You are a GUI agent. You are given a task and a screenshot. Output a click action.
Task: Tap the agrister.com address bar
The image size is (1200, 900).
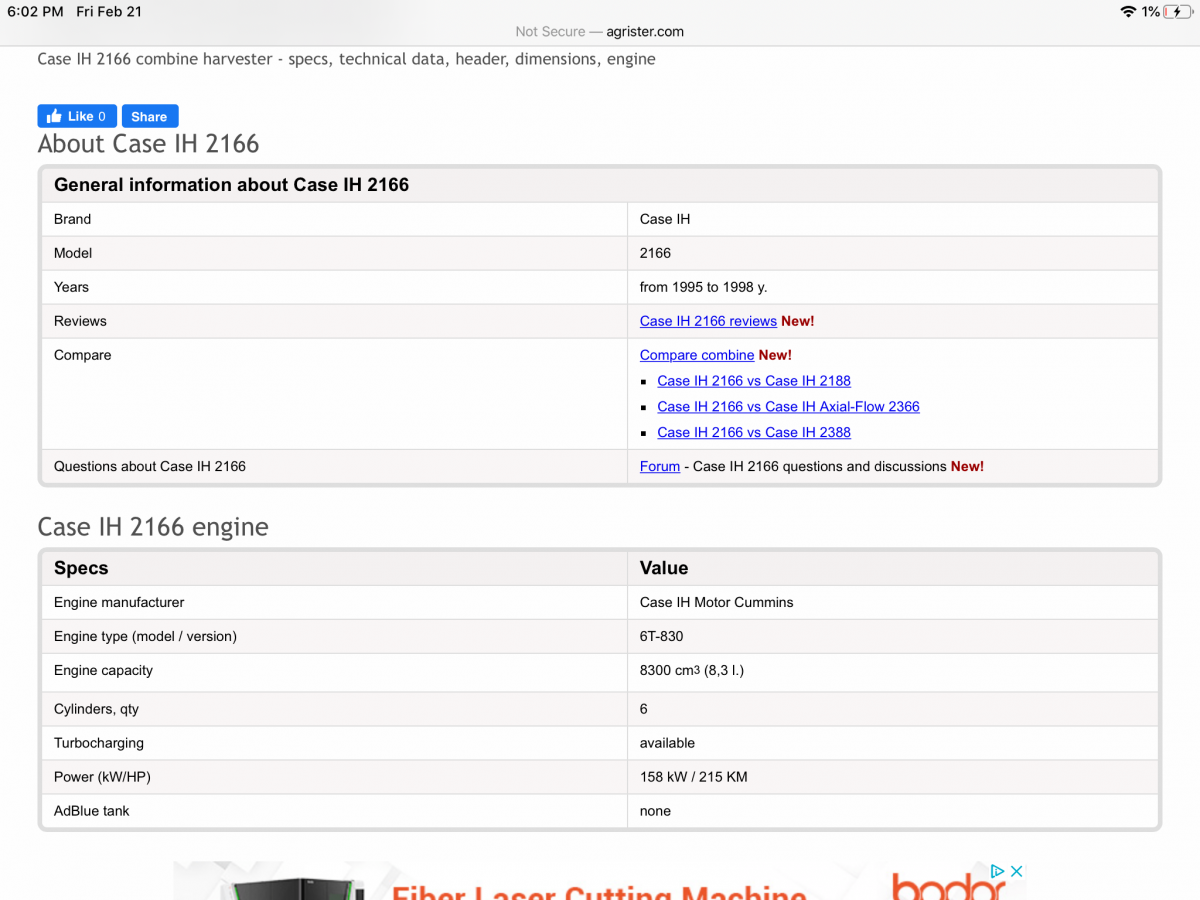(x=600, y=31)
